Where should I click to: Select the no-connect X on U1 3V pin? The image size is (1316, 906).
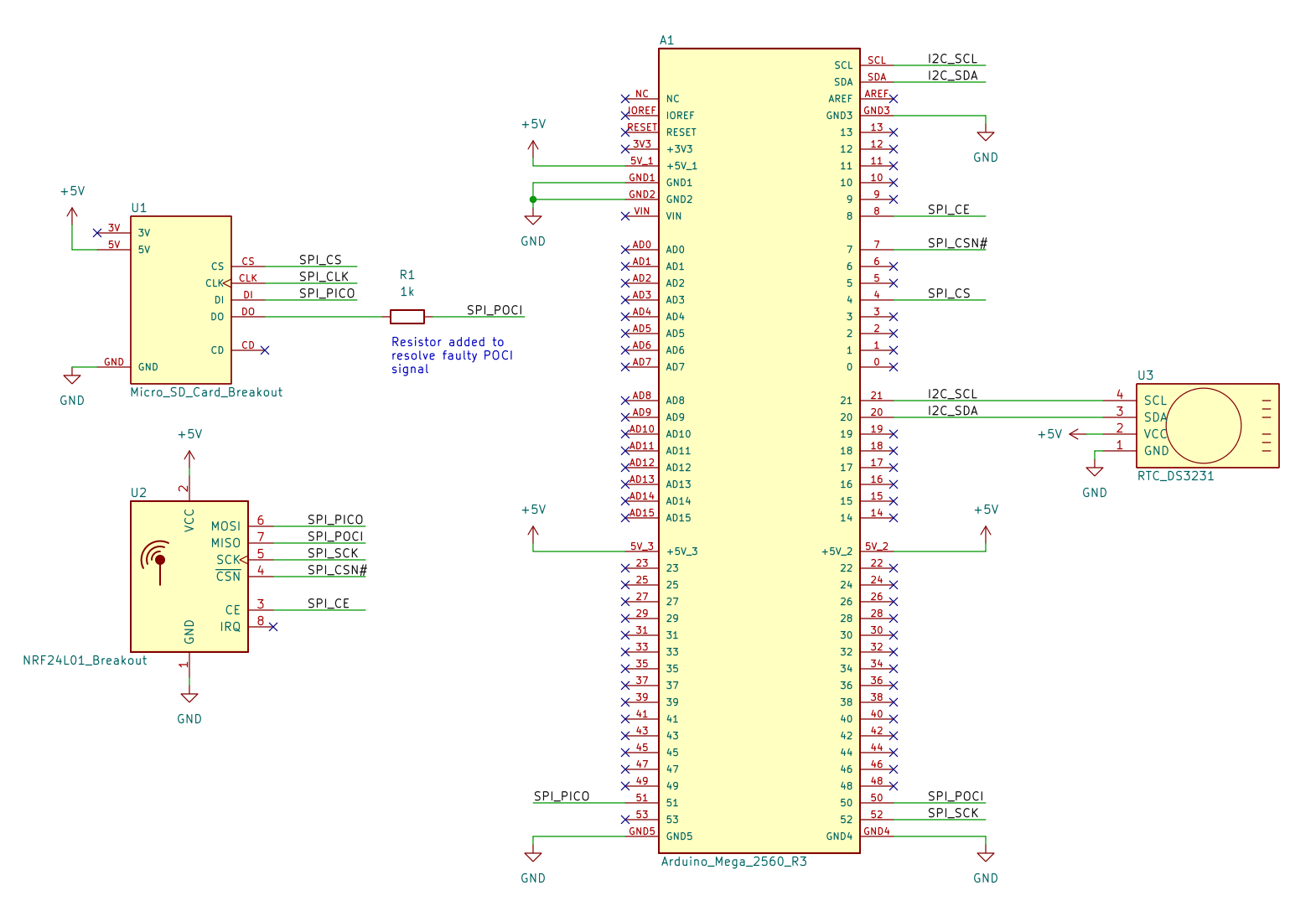pyautogui.click(x=97, y=233)
